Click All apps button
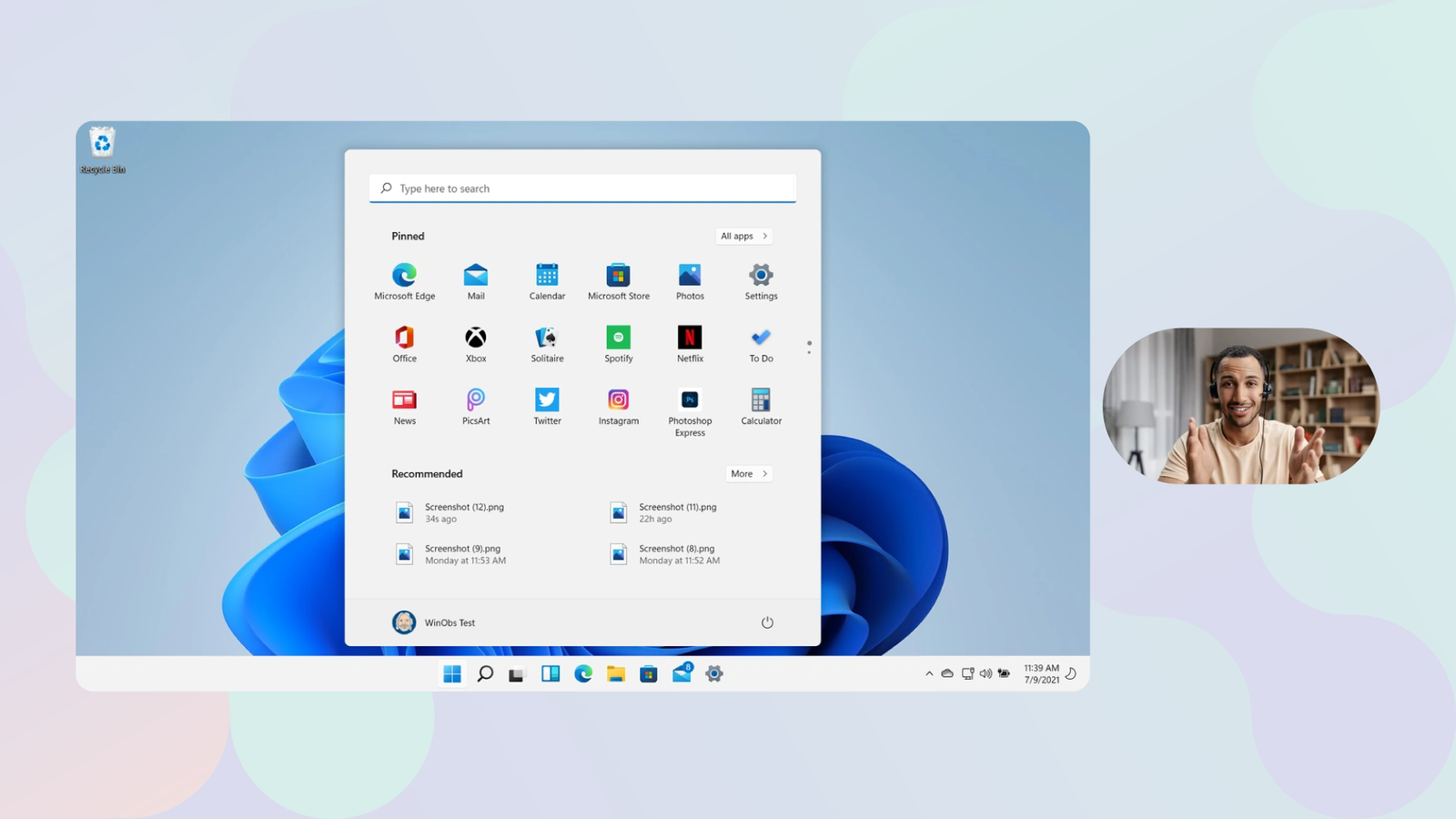The width and height of the screenshot is (1456, 819). [744, 236]
